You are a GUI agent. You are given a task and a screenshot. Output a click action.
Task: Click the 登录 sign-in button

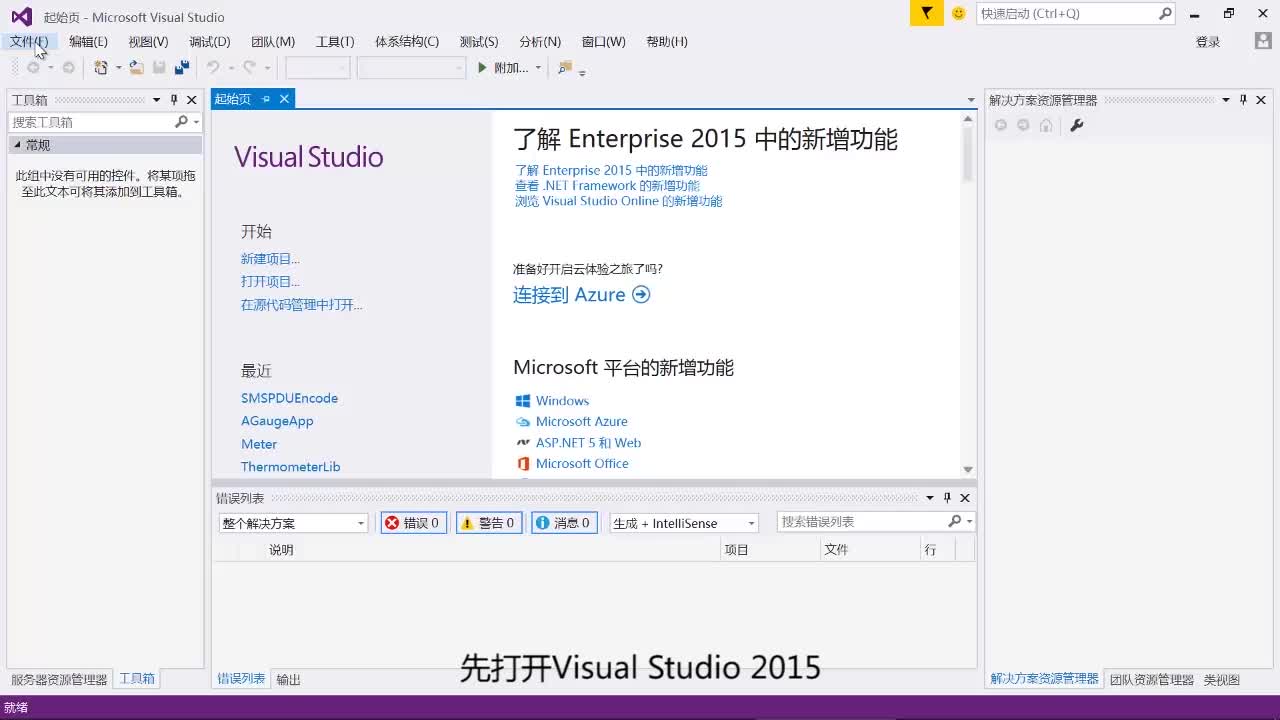point(1208,42)
